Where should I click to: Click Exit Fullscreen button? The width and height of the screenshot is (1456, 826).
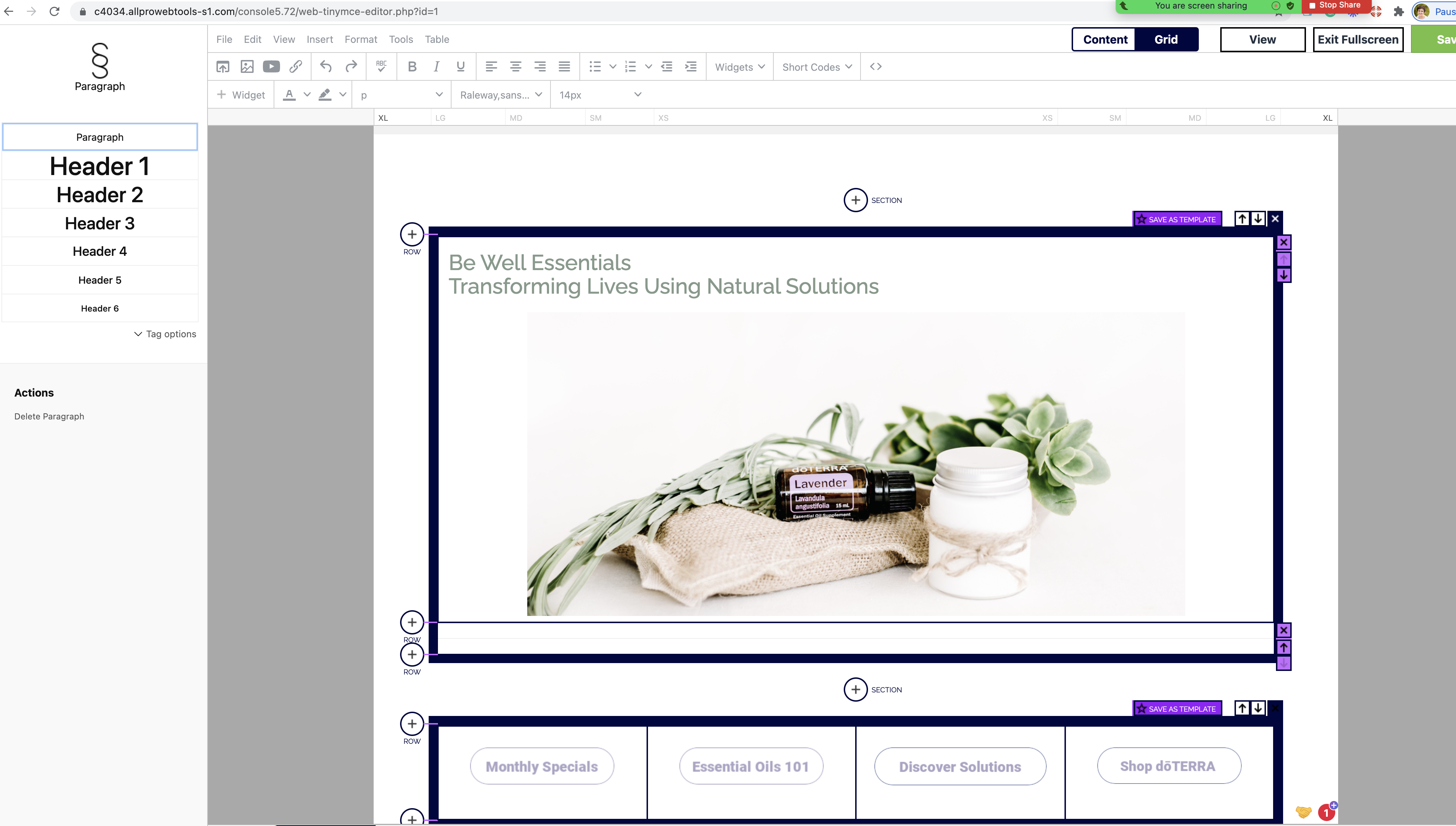[1358, 40]
